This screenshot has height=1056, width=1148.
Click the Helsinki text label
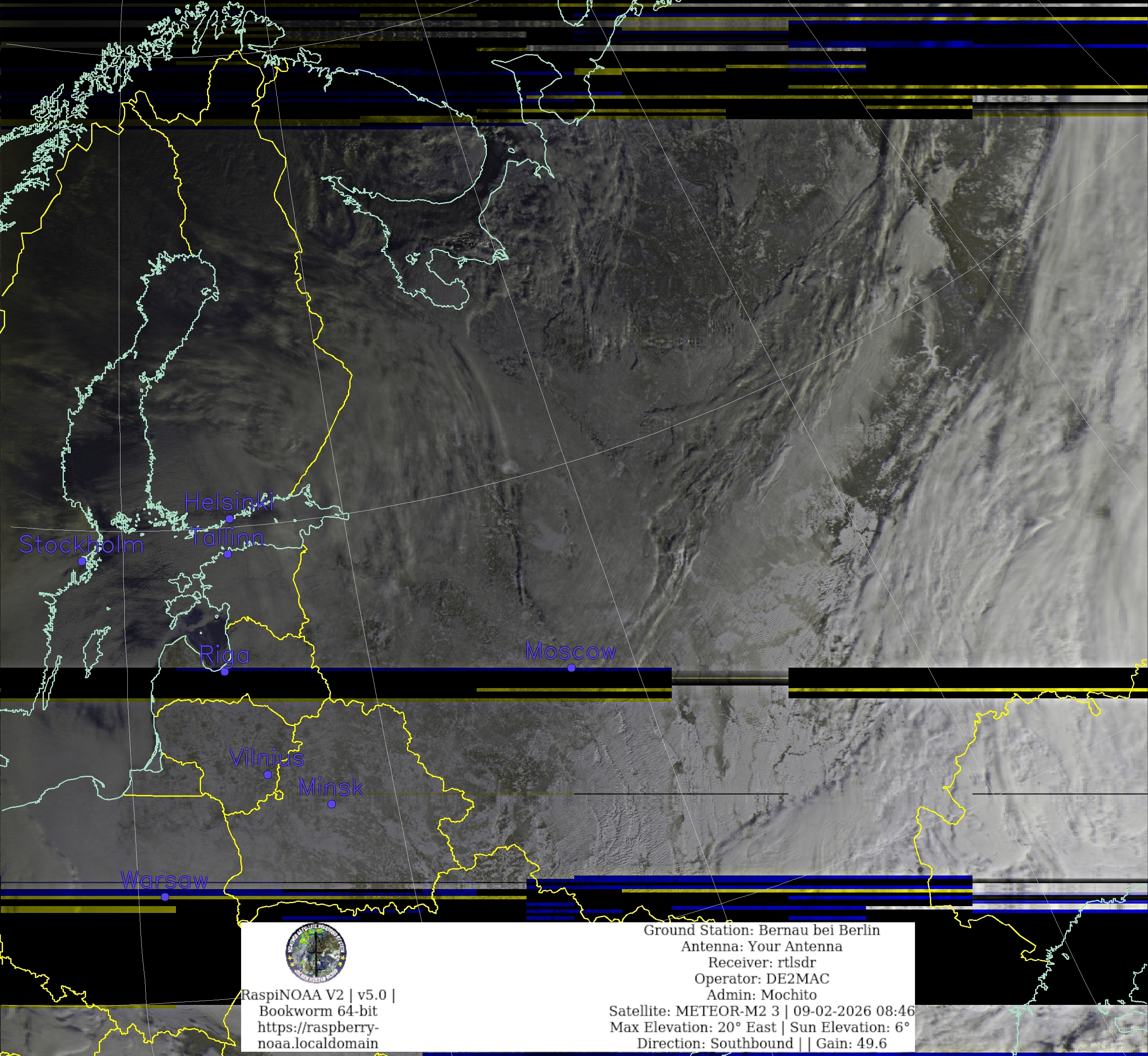click(x=229, y=502)
